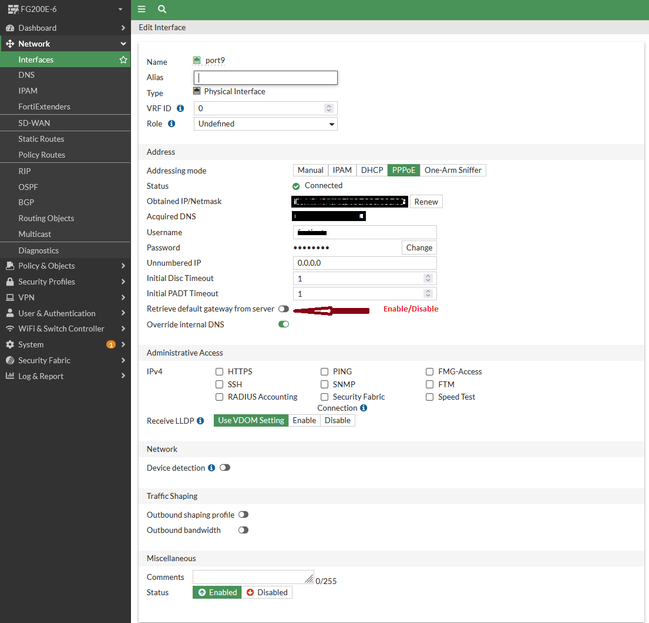Click the Renew button
The image size is (649, 623).
(426, 201)
